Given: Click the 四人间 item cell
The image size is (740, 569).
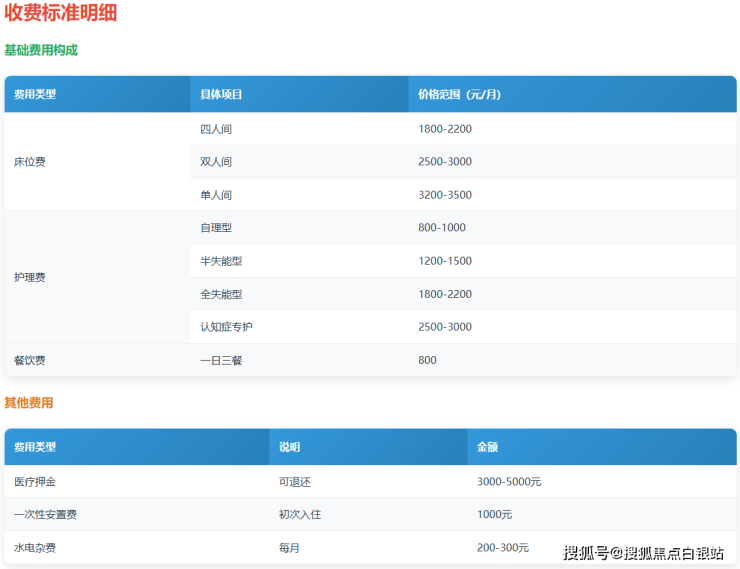Looking at the screenshot, I should point(216,129).
